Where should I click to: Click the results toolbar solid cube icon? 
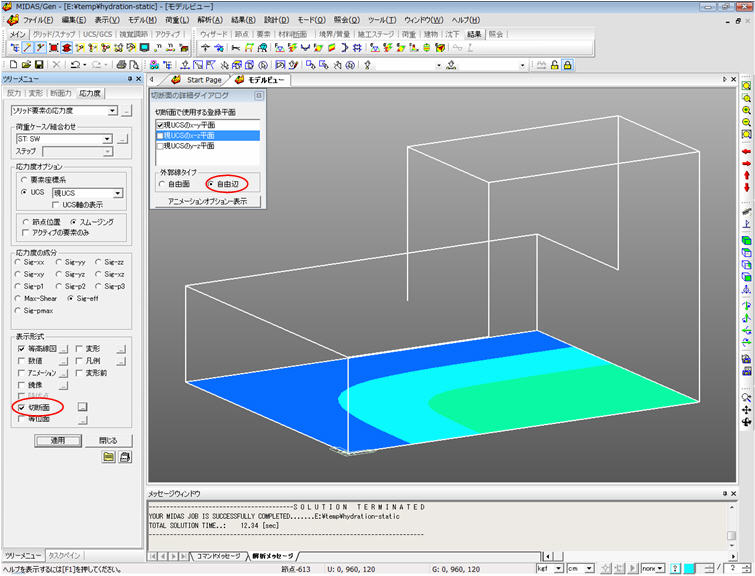coord(440,48)
